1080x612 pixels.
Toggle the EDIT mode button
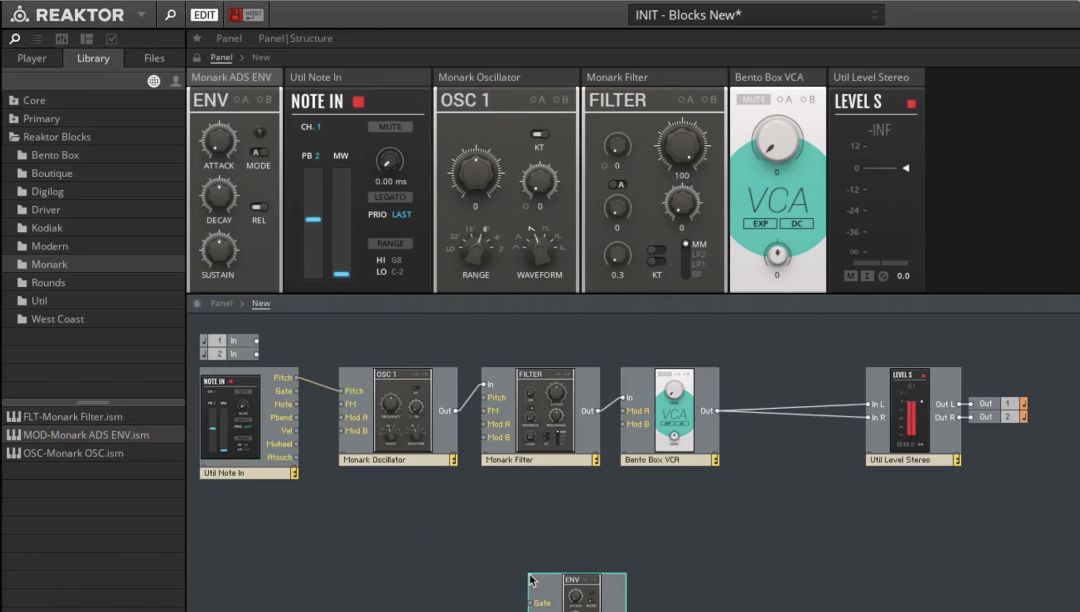(x=204, y=14)
